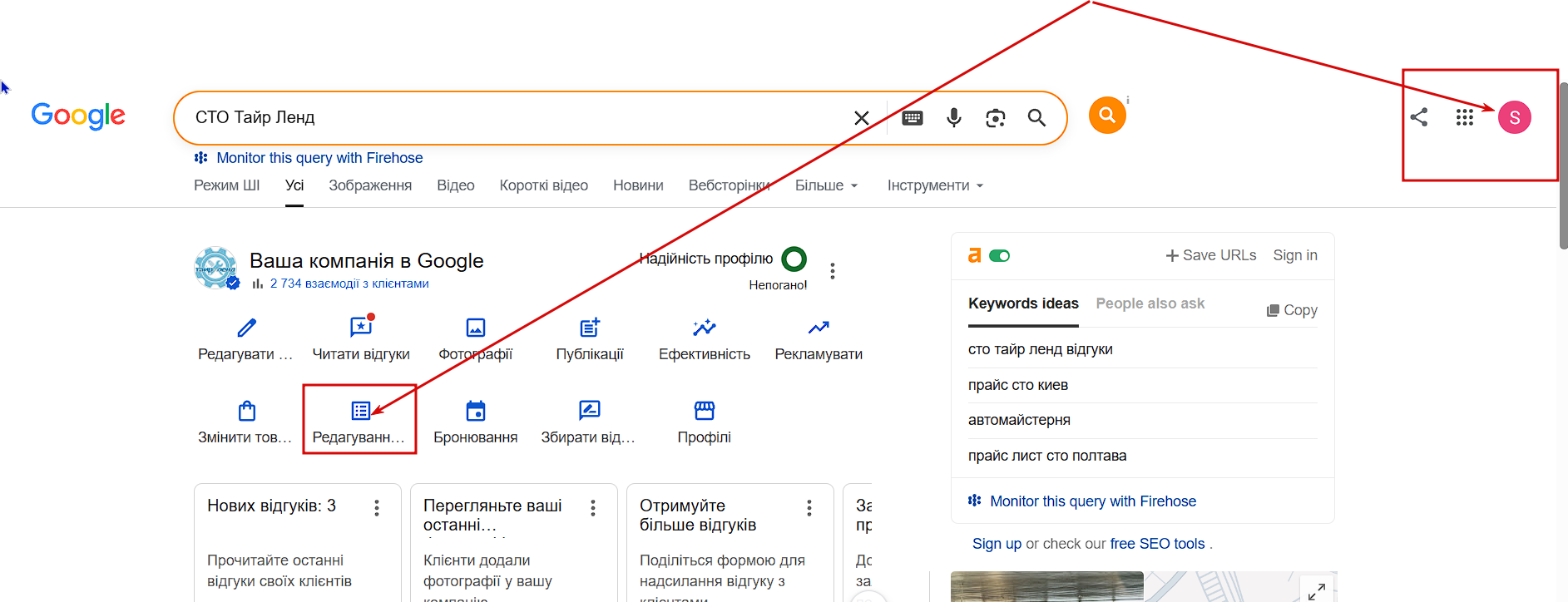Screen dimensions: 1568x602
Task: Switch to the Зображення tab
Action: (x=370, y=185)
